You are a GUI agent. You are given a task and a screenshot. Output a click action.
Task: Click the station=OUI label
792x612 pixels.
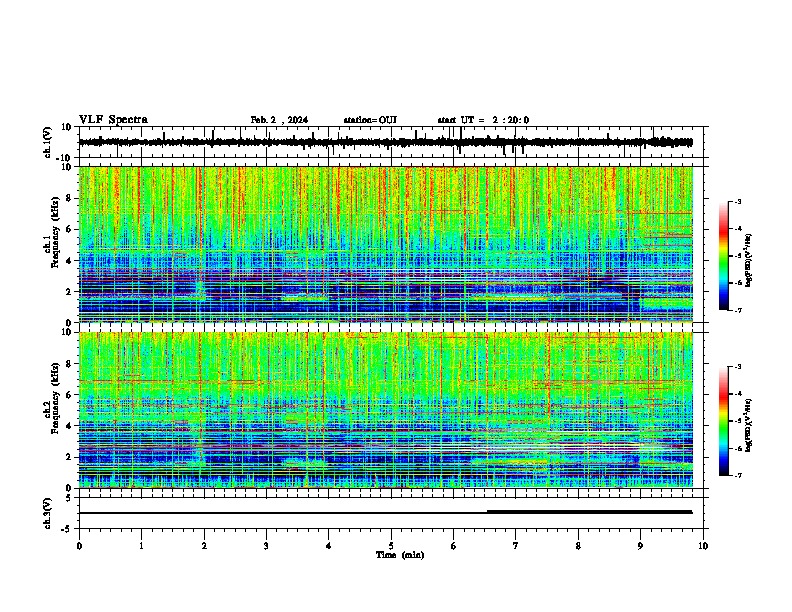tap(370, 120)
